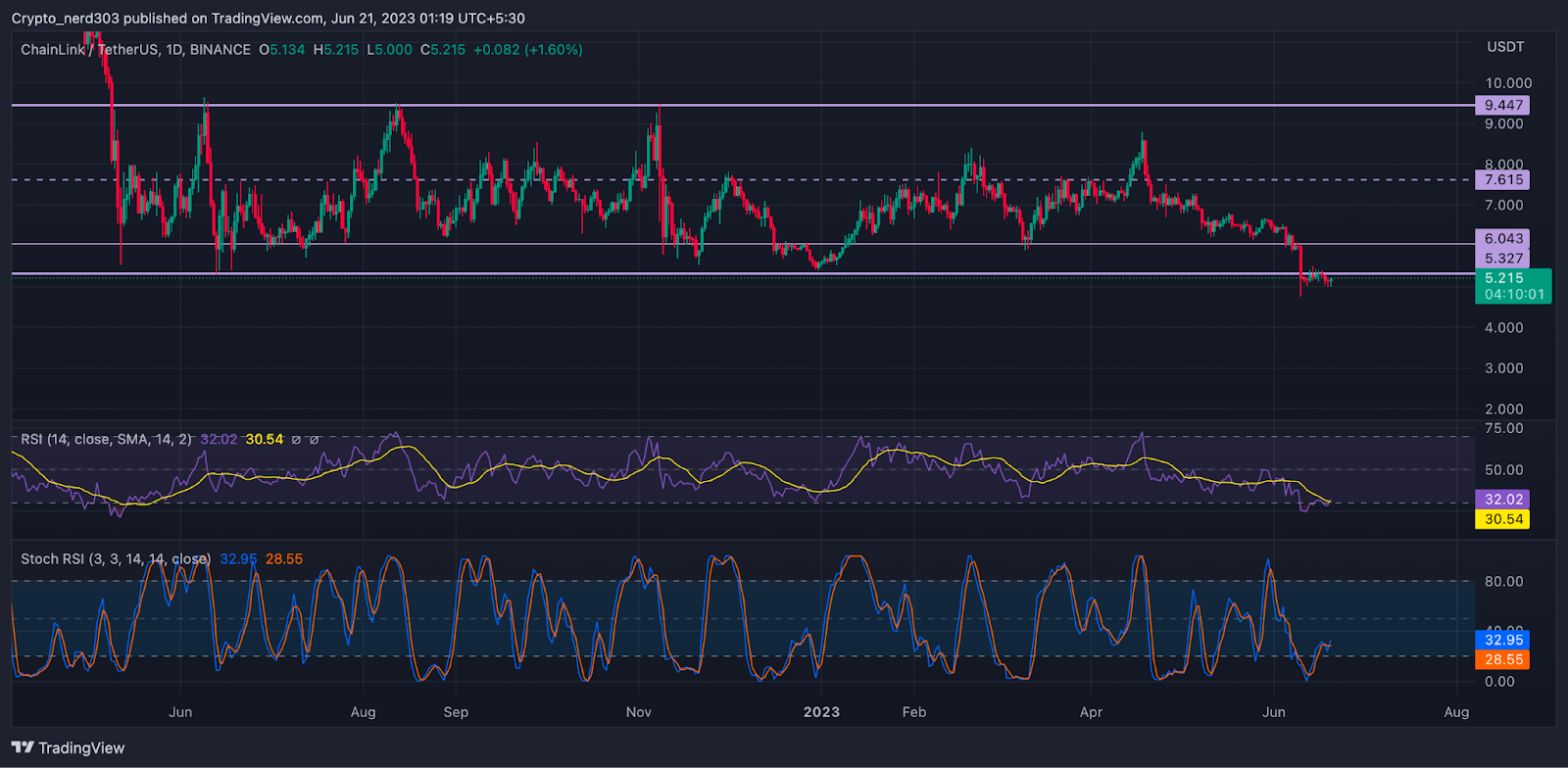Click the yellow 30.54 label on RSI axis
The height and width of the screenshot is (768, 1568).
pos(1502,519)
